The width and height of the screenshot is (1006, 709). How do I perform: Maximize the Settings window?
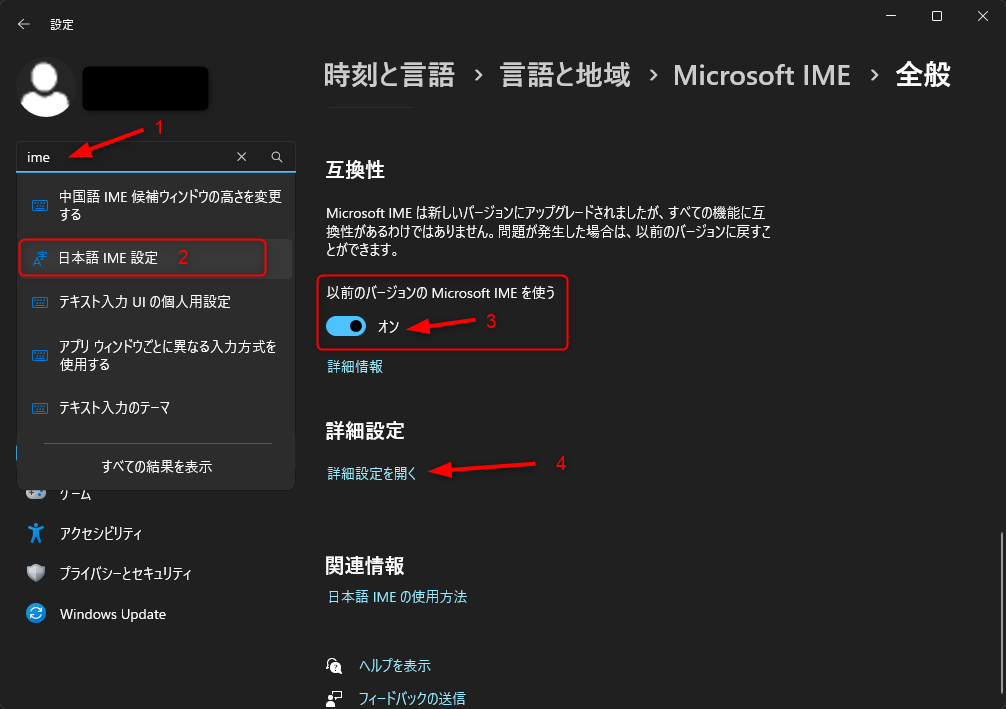click(x=937, y=16)
